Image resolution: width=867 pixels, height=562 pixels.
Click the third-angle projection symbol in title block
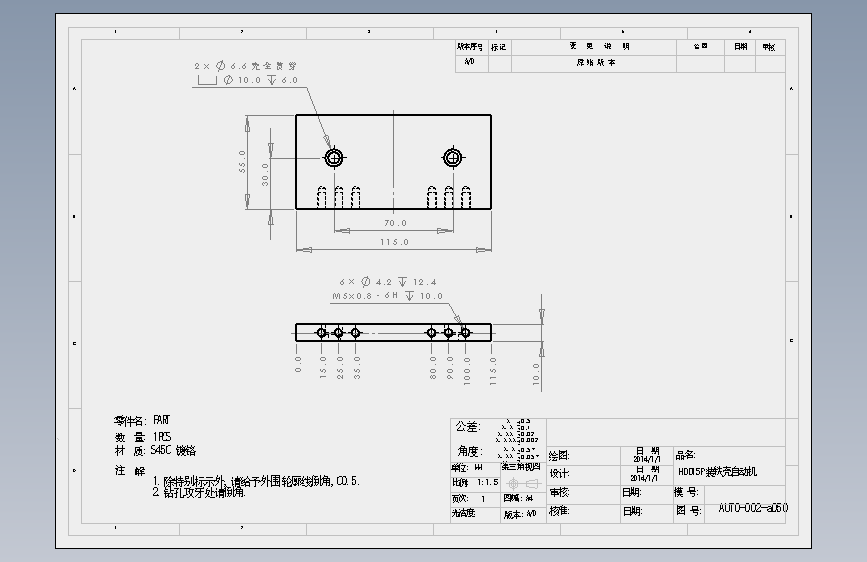(x=523, y=483)
